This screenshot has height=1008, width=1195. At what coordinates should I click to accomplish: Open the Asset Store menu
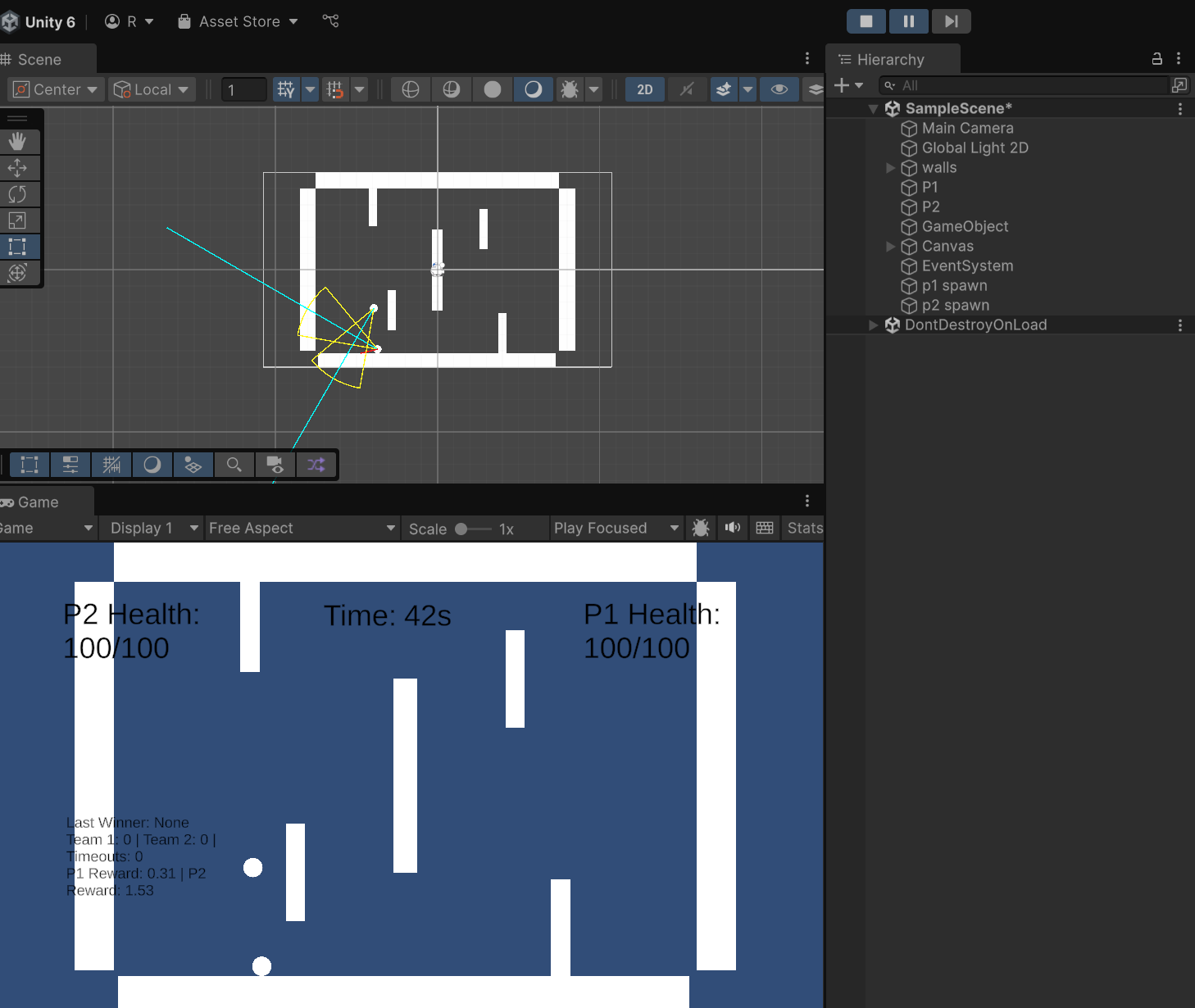pyautogui.click(x=239, y=21)
